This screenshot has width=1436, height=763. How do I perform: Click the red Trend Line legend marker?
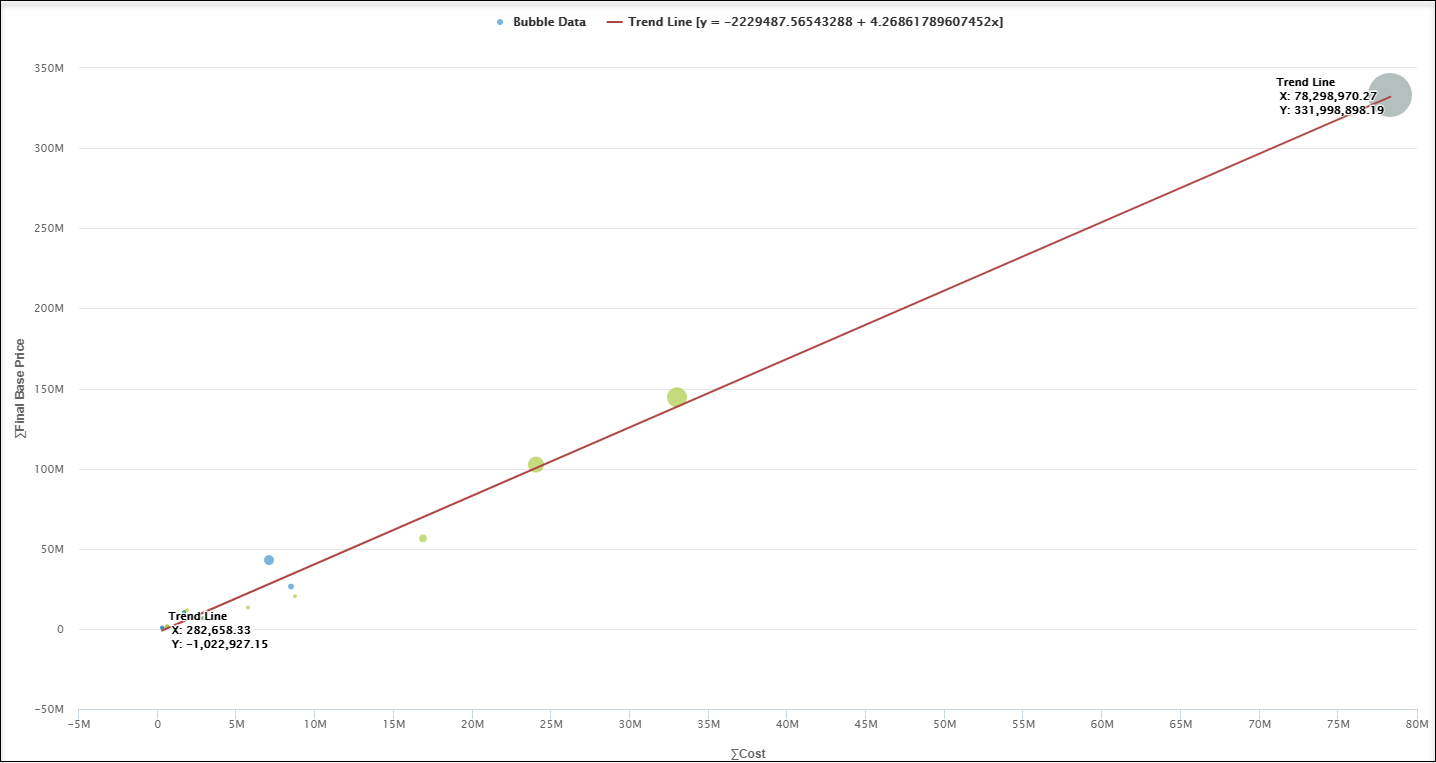[x=615, y=22]
